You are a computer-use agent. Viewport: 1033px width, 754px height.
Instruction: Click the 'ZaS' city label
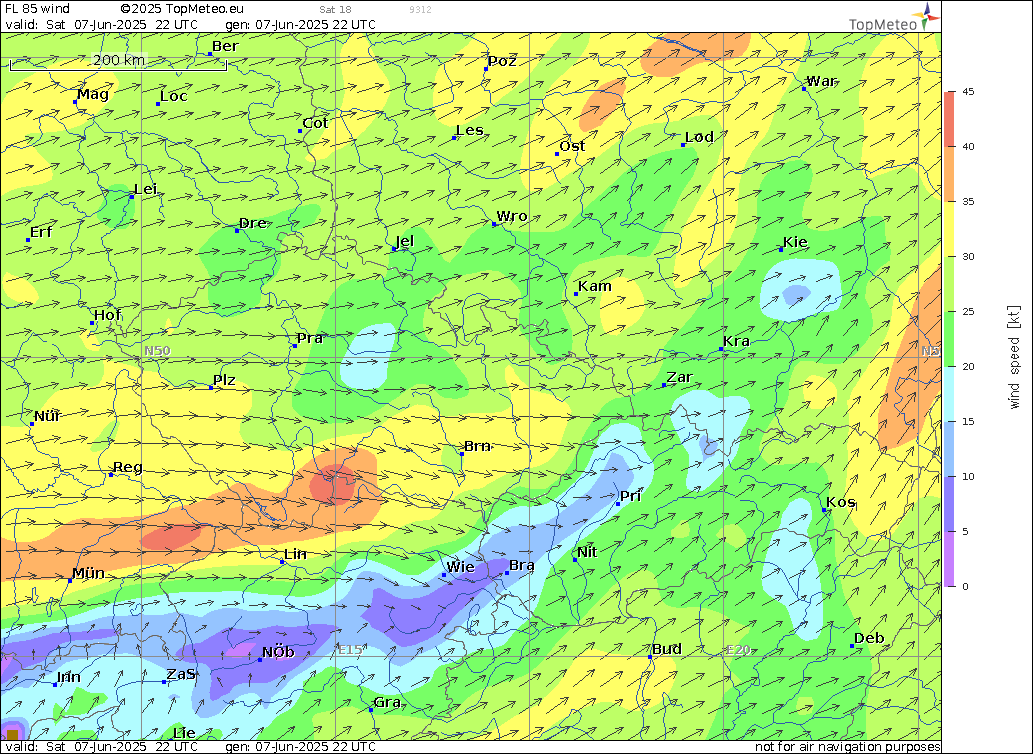pyautogui.click(x=181, y=675)
